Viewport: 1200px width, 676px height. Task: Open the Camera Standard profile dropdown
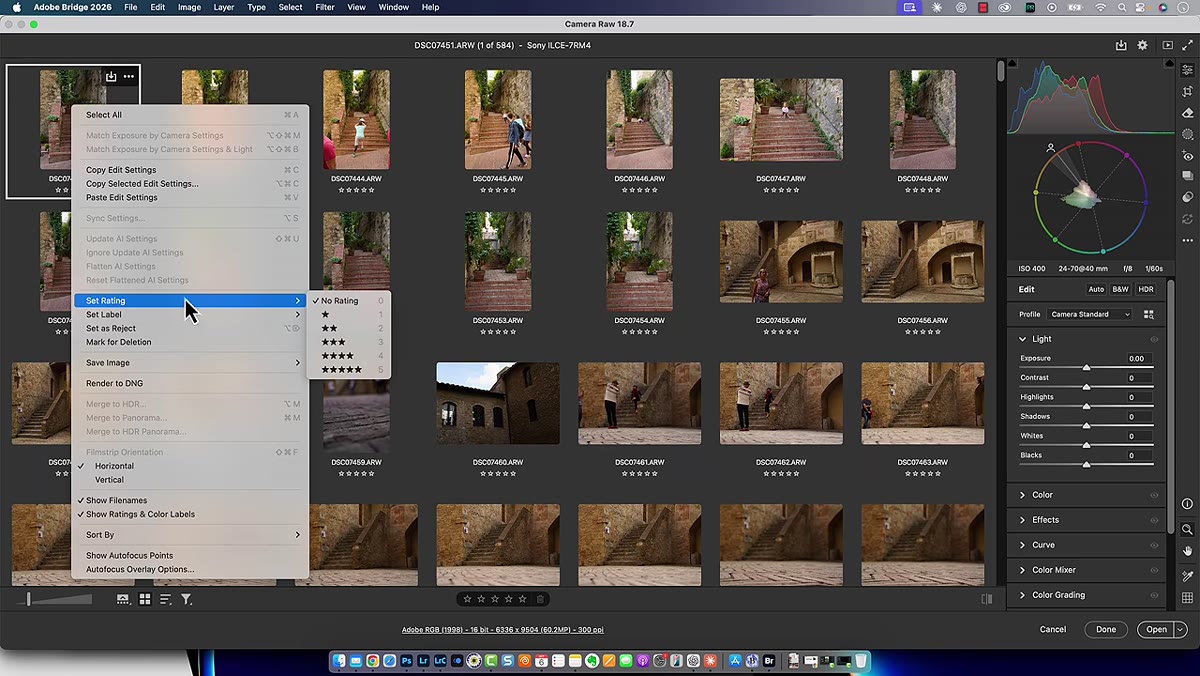point(1089,314)
